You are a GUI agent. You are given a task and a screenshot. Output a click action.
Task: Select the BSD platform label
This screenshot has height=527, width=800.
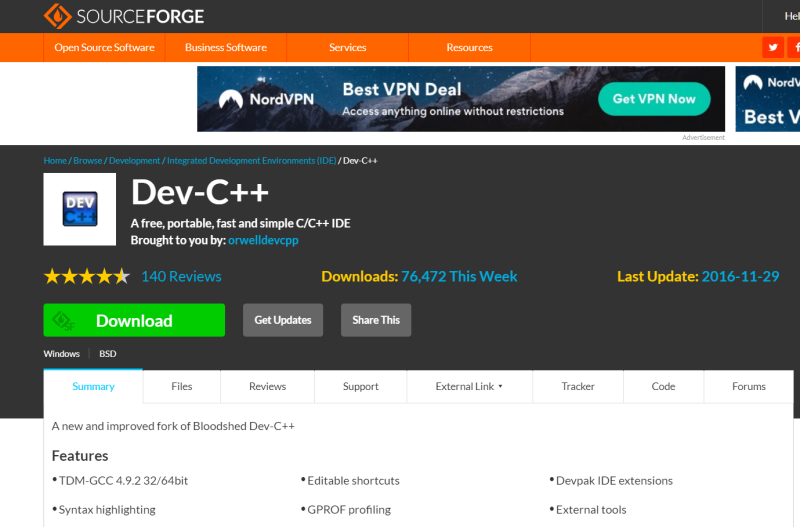click(x=108, y=354)
